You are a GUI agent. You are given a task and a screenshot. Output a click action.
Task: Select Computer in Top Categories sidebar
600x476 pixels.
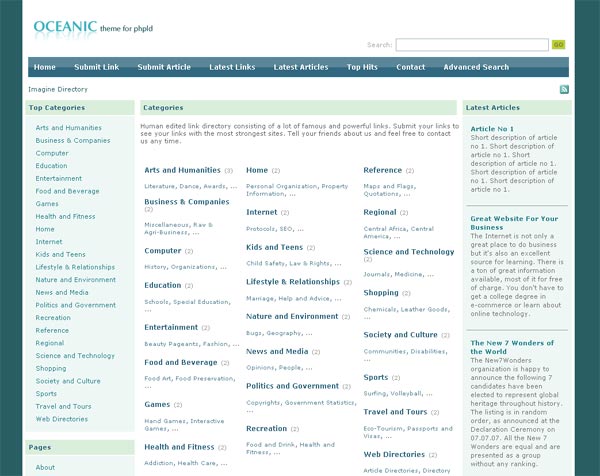(52, 153)
